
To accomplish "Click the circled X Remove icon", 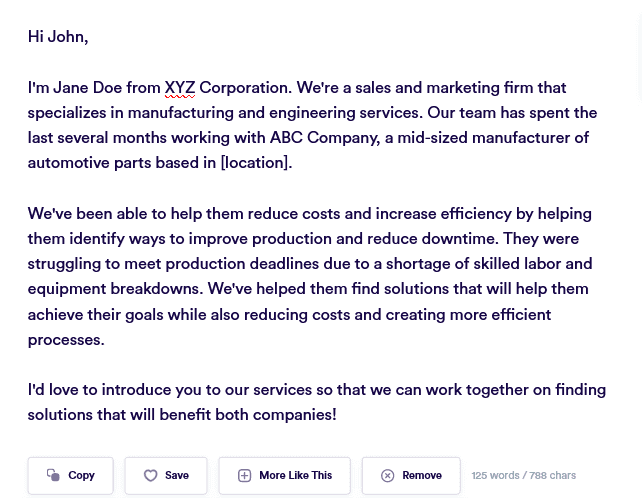I will pos(388,476).
